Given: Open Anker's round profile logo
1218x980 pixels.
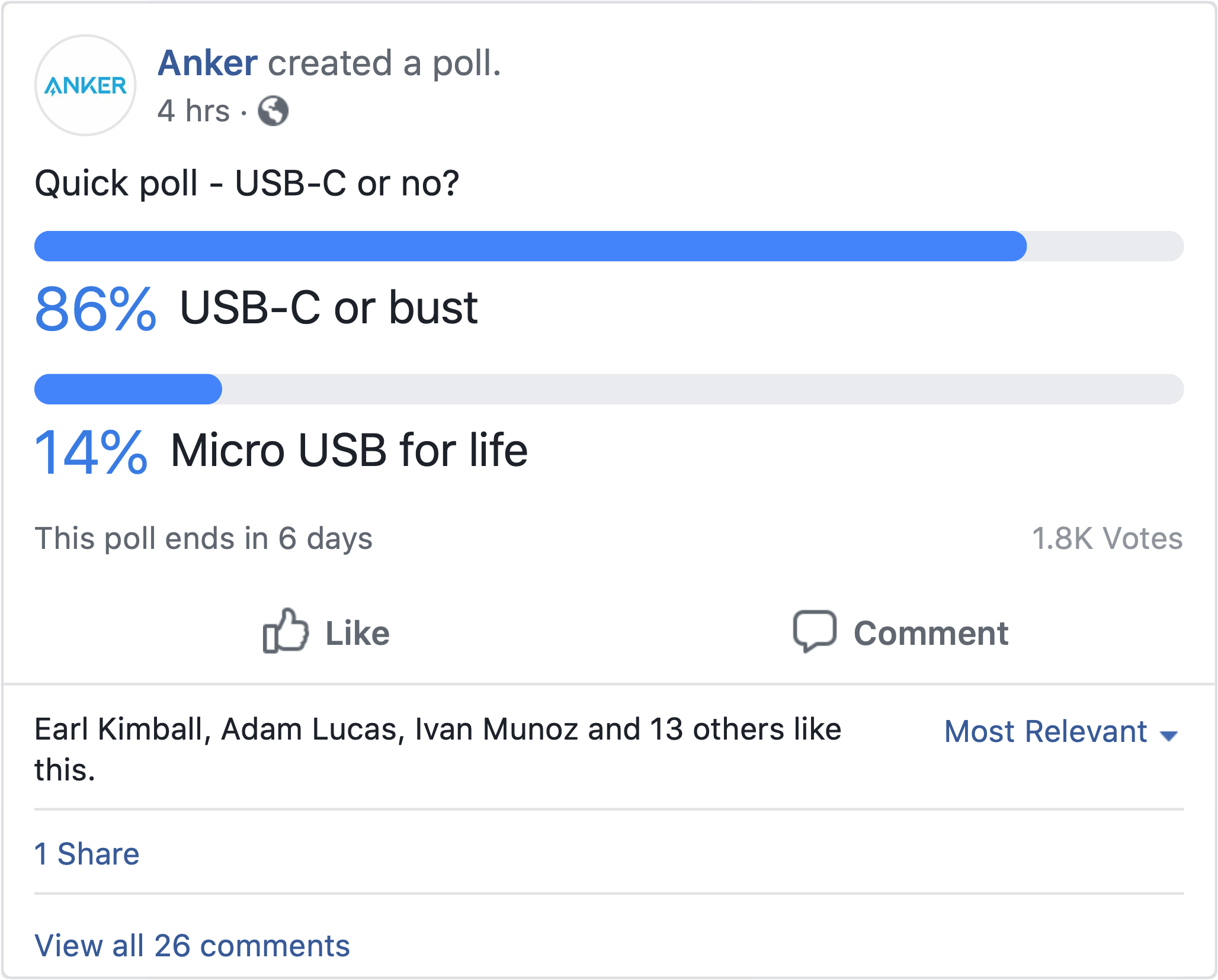Looking at the screenshot, I should click(x=85, y=85).
